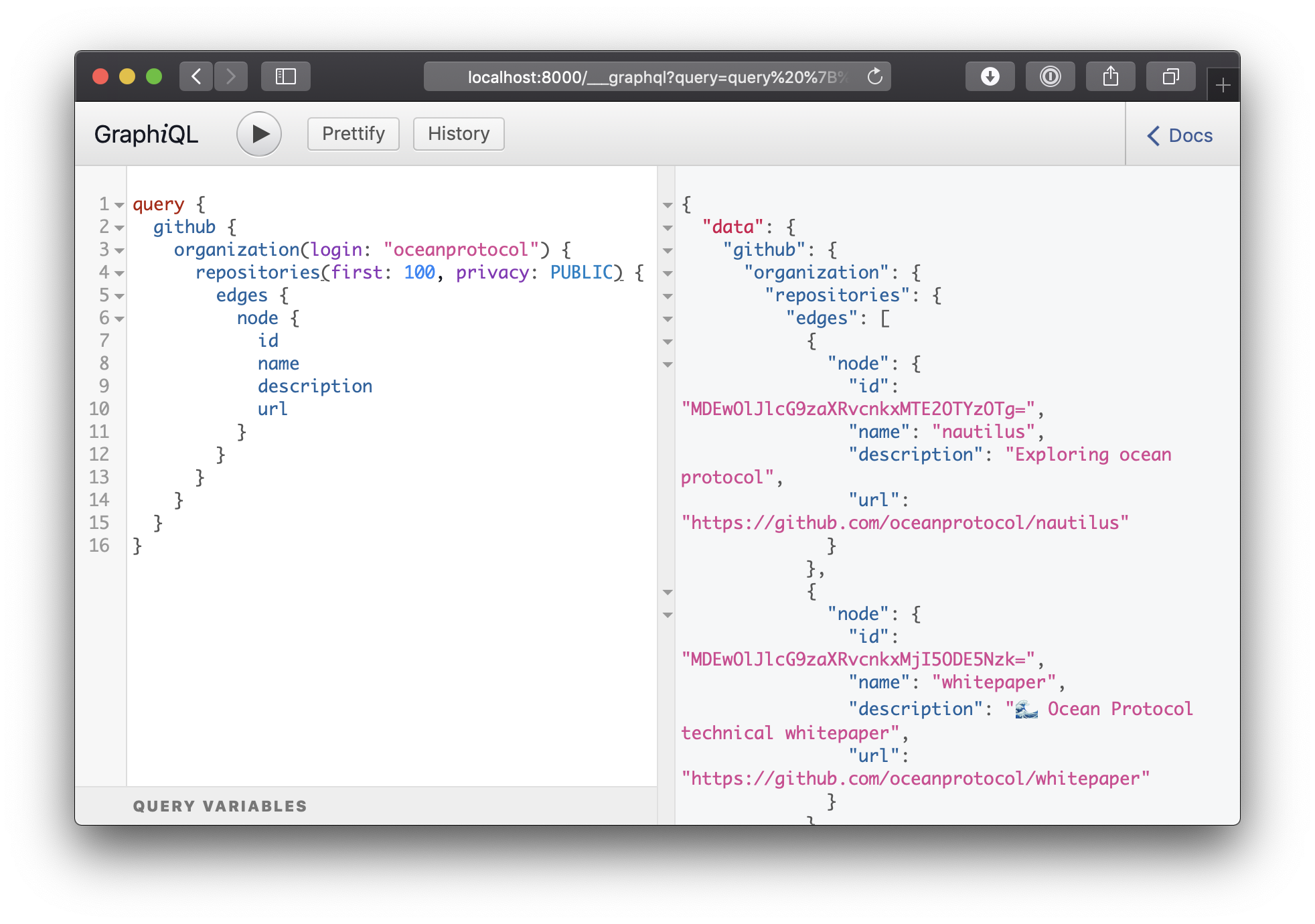The image size is (1315, 924).
Task: Go back in Safari navigation
Action: click(196, 76)
